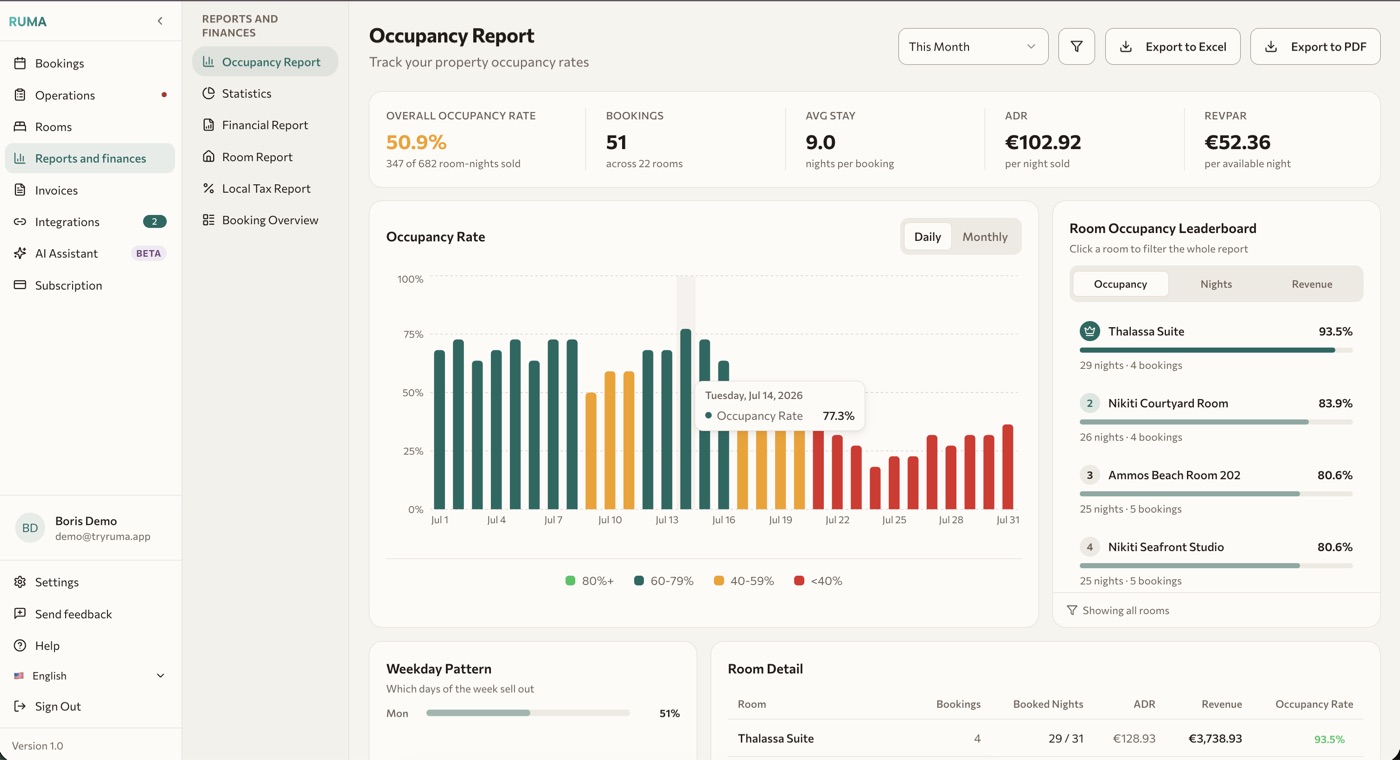Viewport: 1400px width, 760px height.
Task: Click the crown icon beside Thalassa Suite
Action: pos(1090,331)
